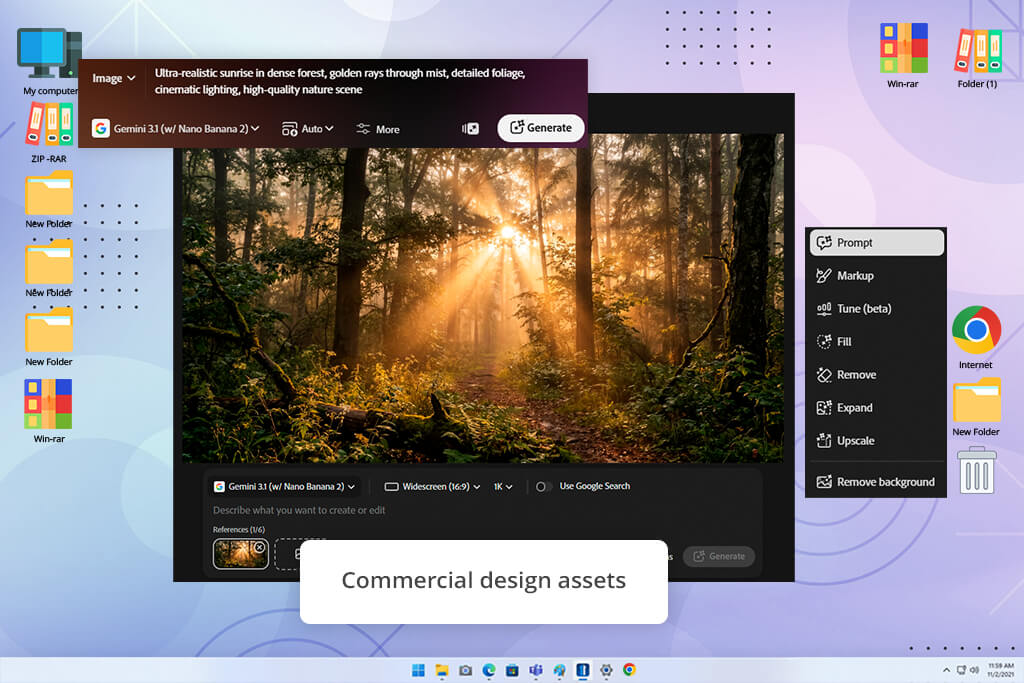
Task: Click the More settings button
Action: (x=378, y=129)
